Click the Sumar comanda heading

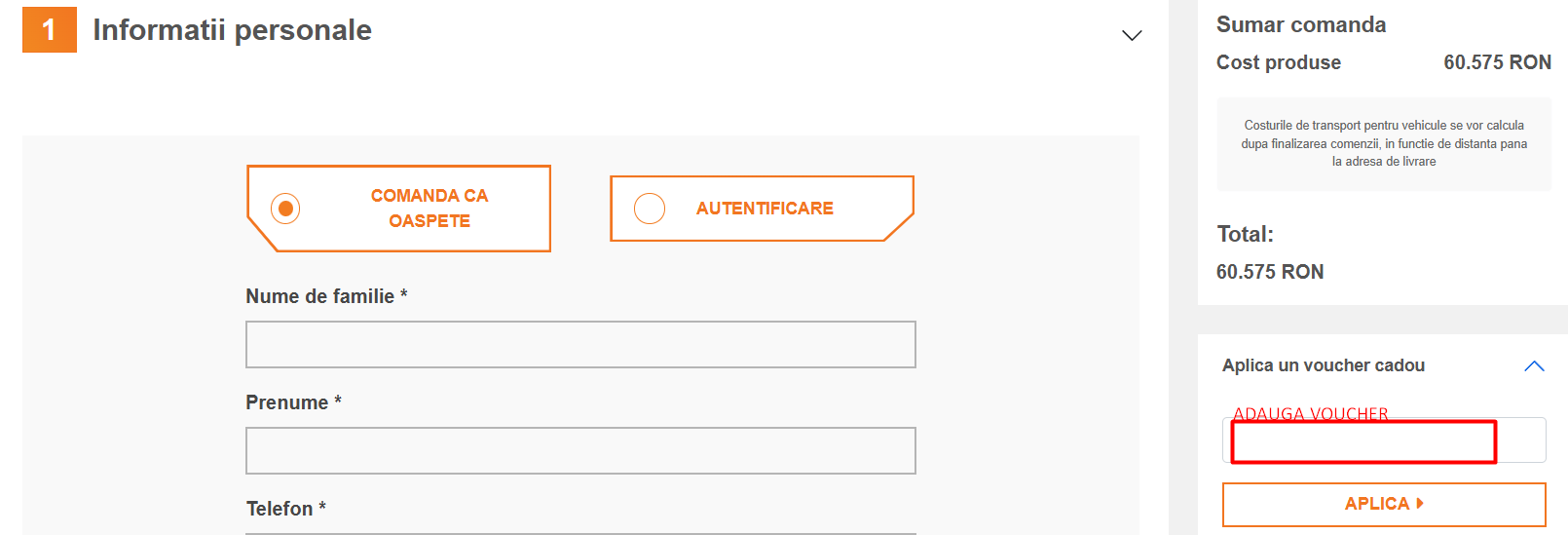[1300, 25]
